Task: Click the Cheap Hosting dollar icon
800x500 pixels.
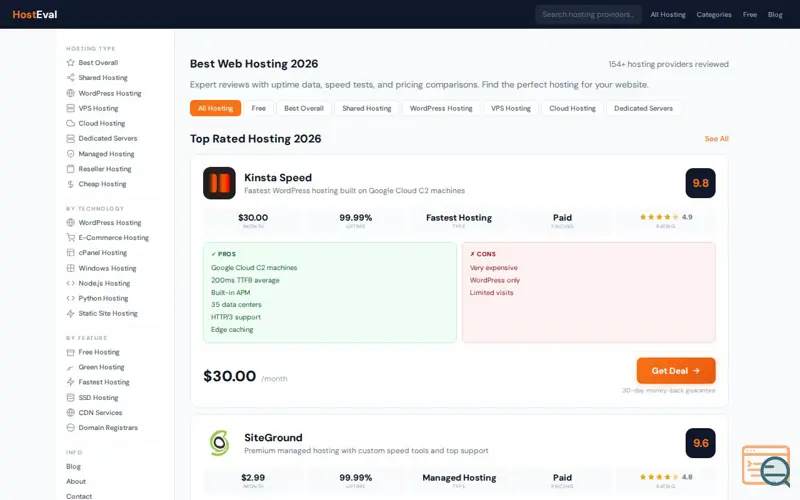Action: pos(70,184)
